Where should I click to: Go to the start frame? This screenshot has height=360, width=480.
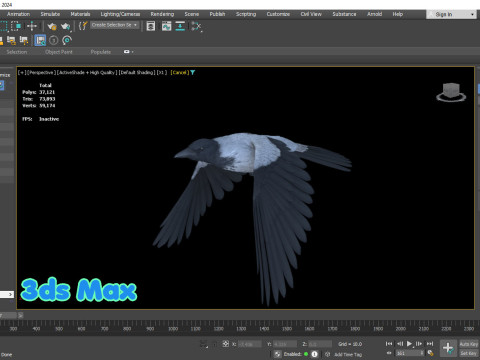pyautogui.click(x=389, y=344)
